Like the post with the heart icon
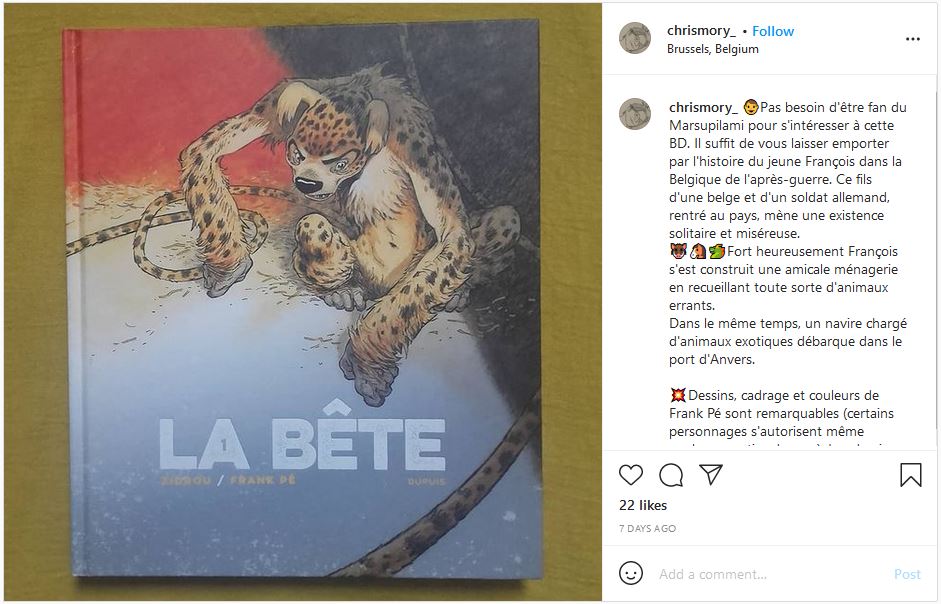The width and height of the screenshot is (941, 604). coord(631,475)
